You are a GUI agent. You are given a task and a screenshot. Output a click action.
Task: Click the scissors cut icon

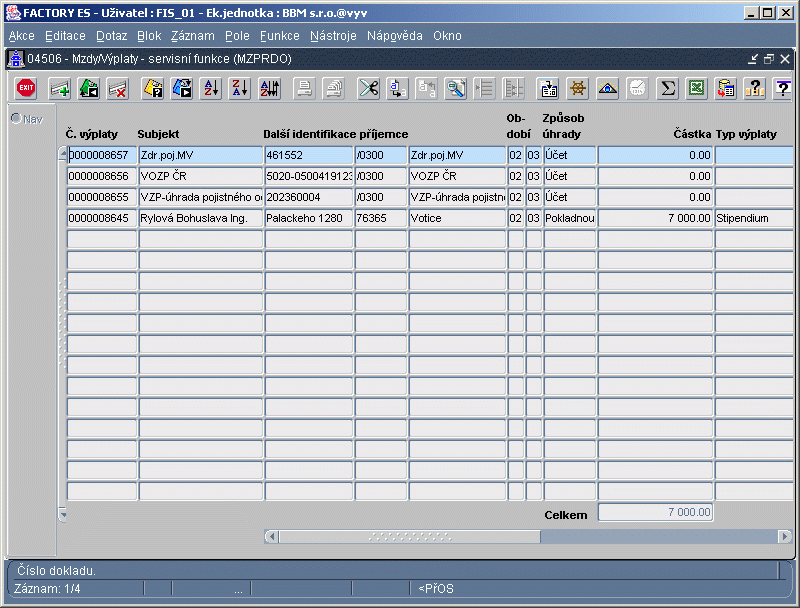click(x=368, y=88)
